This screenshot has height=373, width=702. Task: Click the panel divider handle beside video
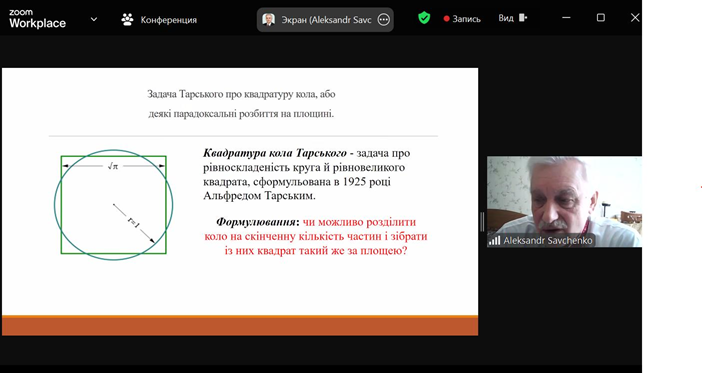tap(482, 222)
